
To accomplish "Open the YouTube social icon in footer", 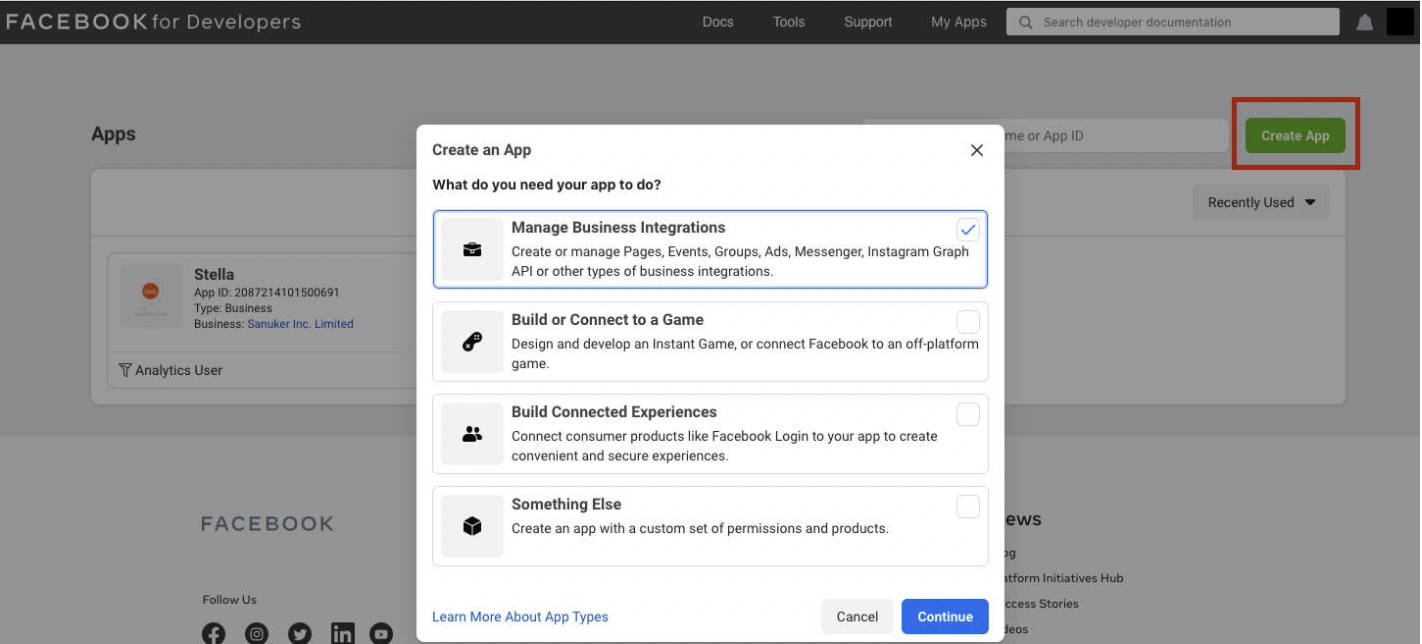I will 381,633.
